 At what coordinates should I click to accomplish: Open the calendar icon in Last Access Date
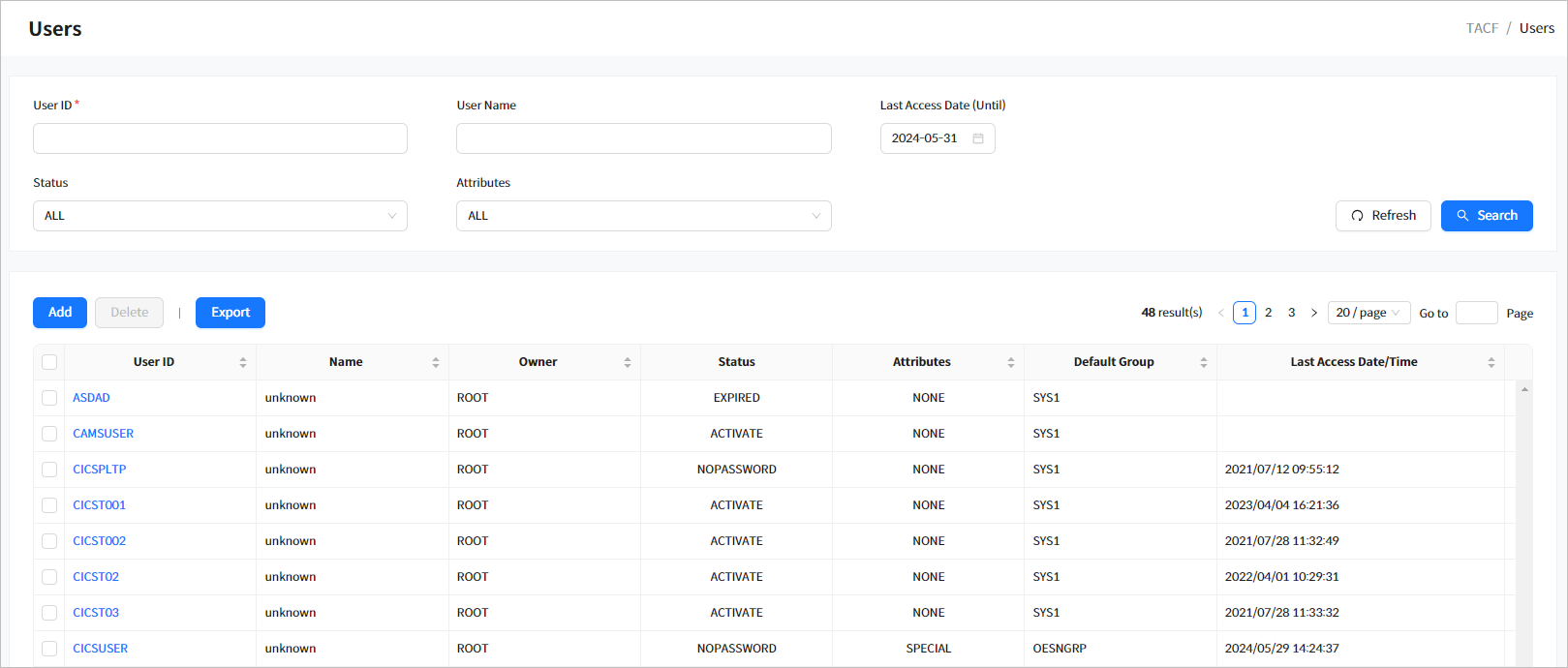coord(978,138)
